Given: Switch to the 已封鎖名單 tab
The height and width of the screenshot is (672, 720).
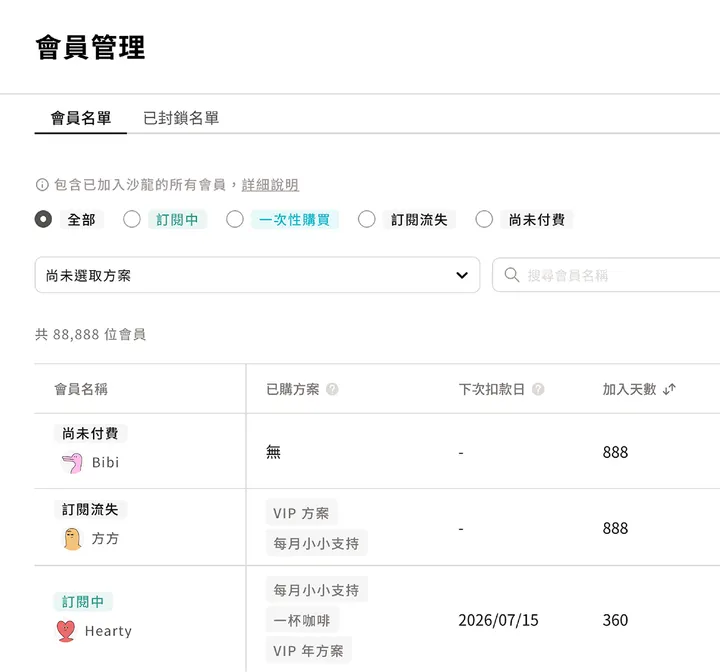Looking at the screenshot, I should point(181,118).
